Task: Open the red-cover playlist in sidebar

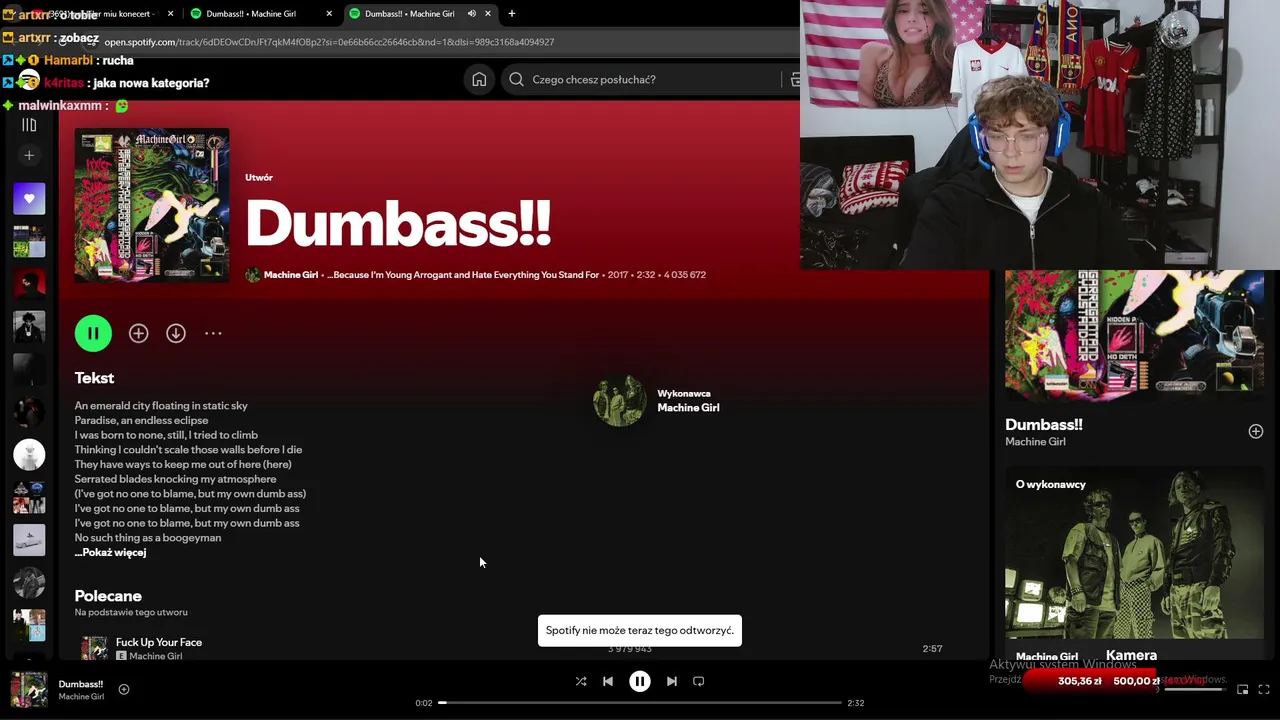Action: tap(29, 284)
